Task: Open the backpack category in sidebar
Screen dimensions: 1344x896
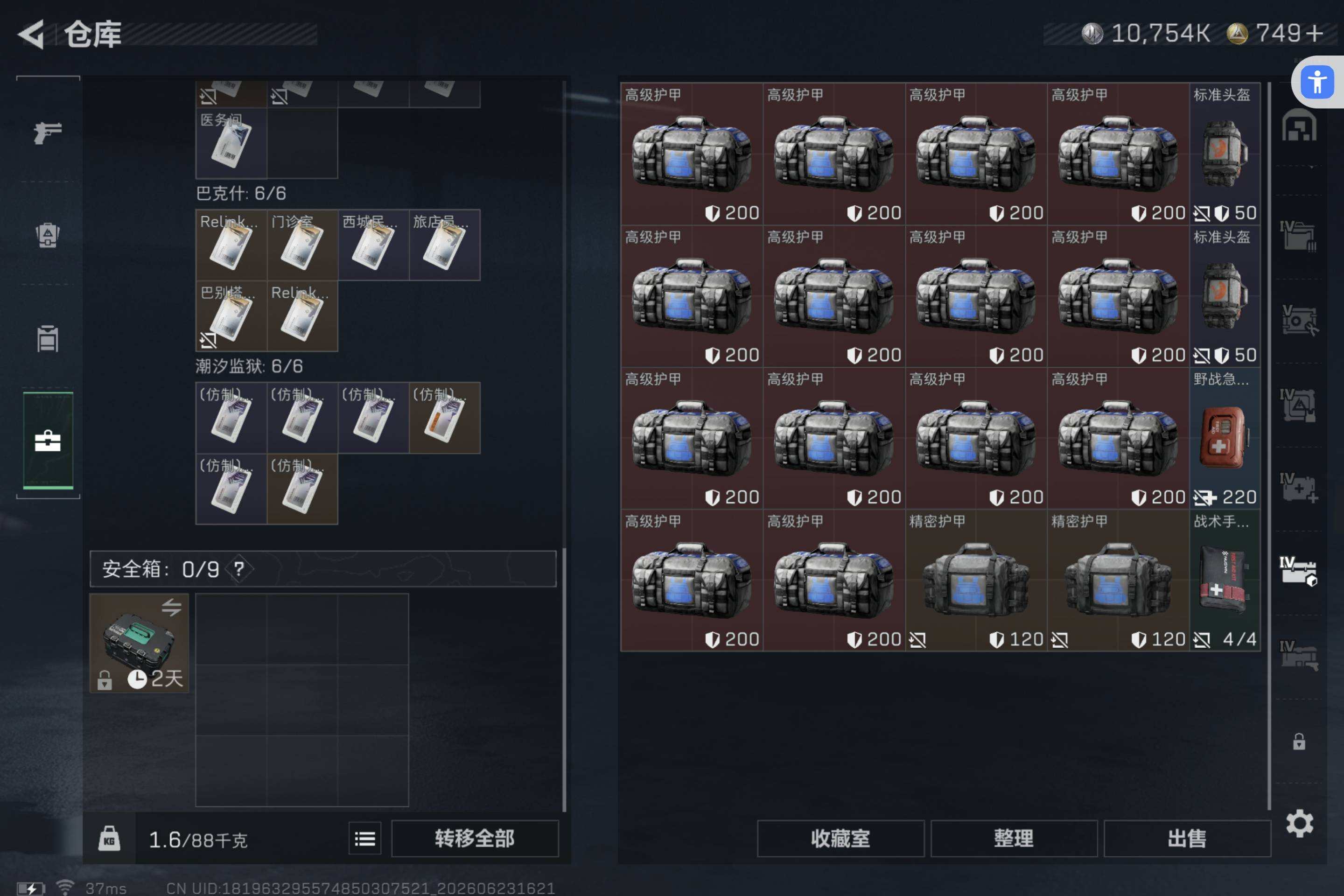Action: pos(48,235)
